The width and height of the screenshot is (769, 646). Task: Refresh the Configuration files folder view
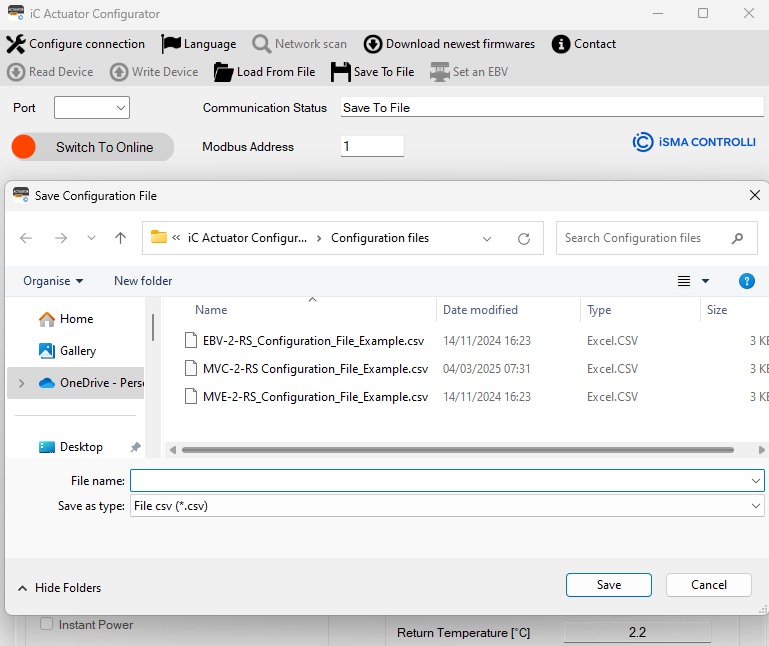(x=523, y=239)
